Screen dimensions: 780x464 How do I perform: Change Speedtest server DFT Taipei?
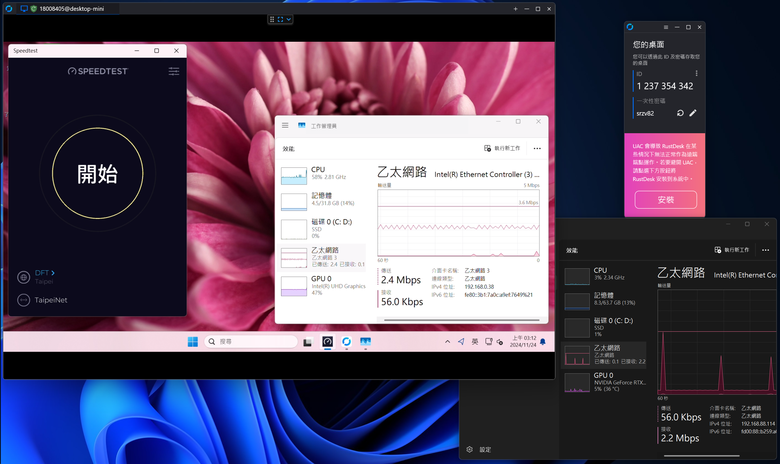[x=44, y=277]
